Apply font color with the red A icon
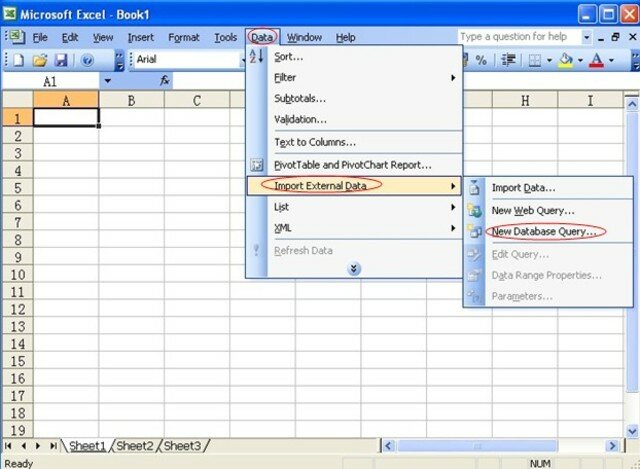Image resolution: width=640 pixels, height=469 pixels. (x=597, y=60)
